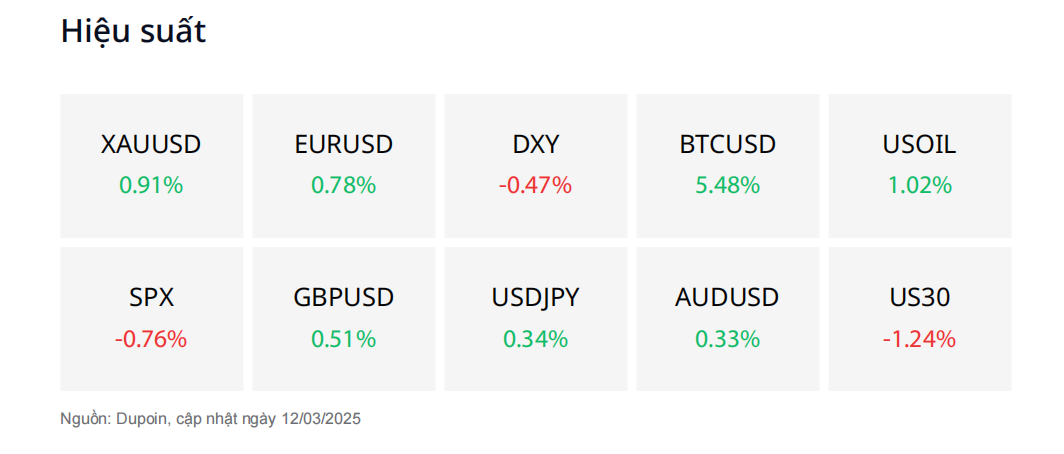The height and width of the screenshot is (454, 1064).
Task: Click the 0.91% XAUUSD value
Action: 151,185
